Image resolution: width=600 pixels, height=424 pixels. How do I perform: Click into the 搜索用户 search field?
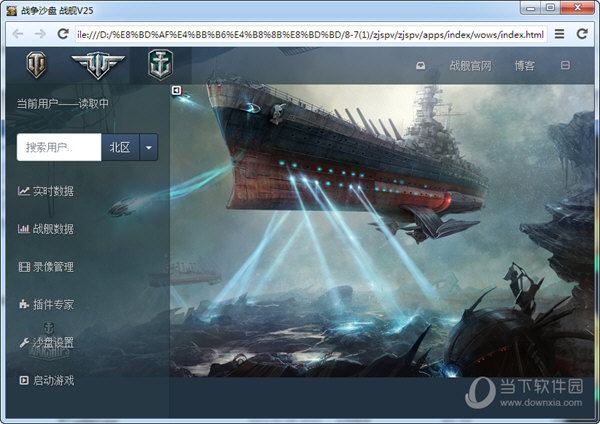pos(59,147)
